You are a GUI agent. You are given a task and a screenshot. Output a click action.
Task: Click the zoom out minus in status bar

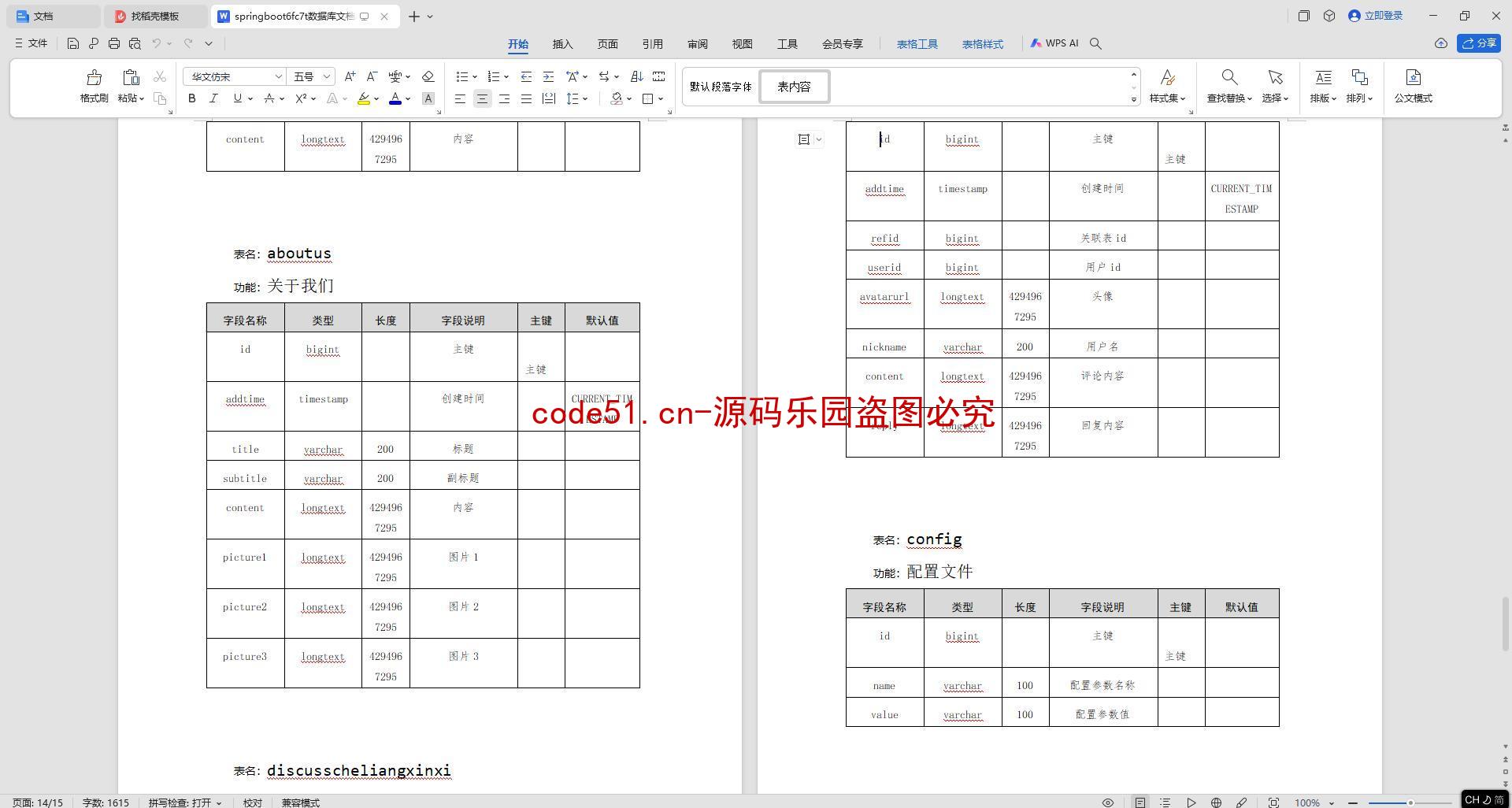1352,802
